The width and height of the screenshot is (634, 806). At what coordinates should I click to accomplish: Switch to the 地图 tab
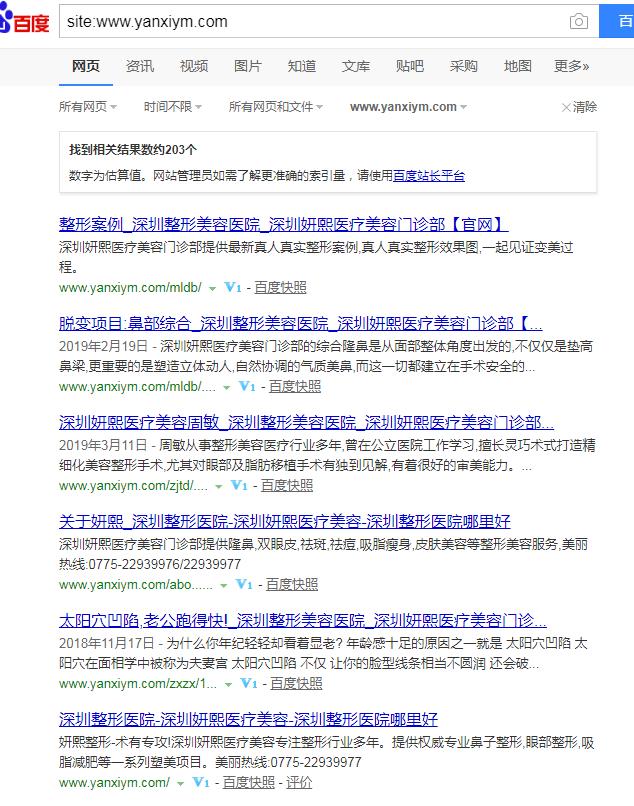517,66
